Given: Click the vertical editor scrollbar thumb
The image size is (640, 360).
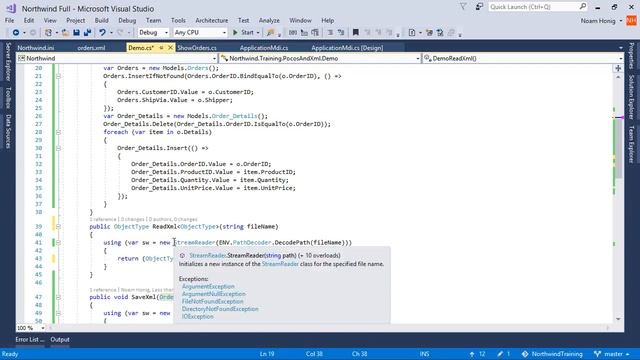Looking at the screenshot, I should pos(618,149).
